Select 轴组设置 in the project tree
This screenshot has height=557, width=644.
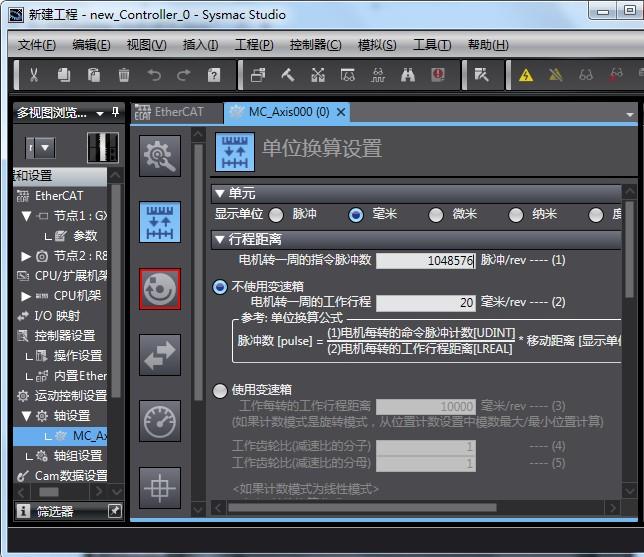[x=76, y=456]
